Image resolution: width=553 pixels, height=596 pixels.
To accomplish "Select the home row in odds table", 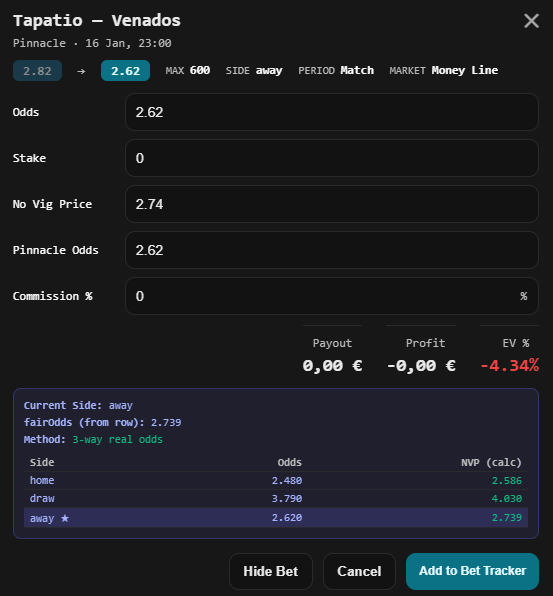I will [x=276, y=480].
